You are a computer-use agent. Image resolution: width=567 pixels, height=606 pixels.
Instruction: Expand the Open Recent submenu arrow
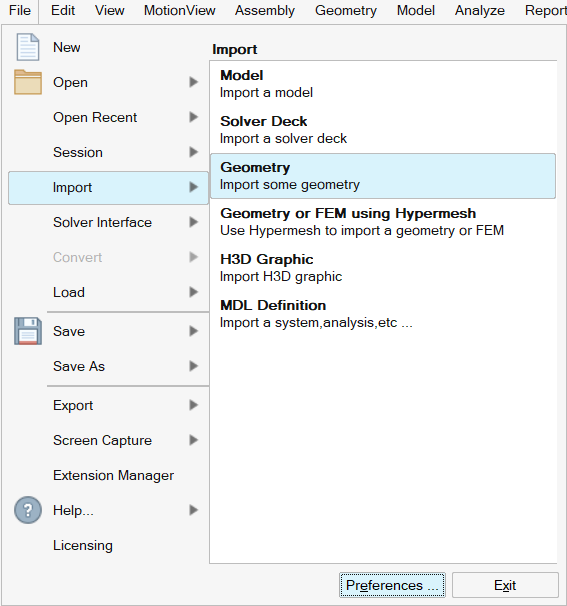pyautogui.click(x=194, y=117)
